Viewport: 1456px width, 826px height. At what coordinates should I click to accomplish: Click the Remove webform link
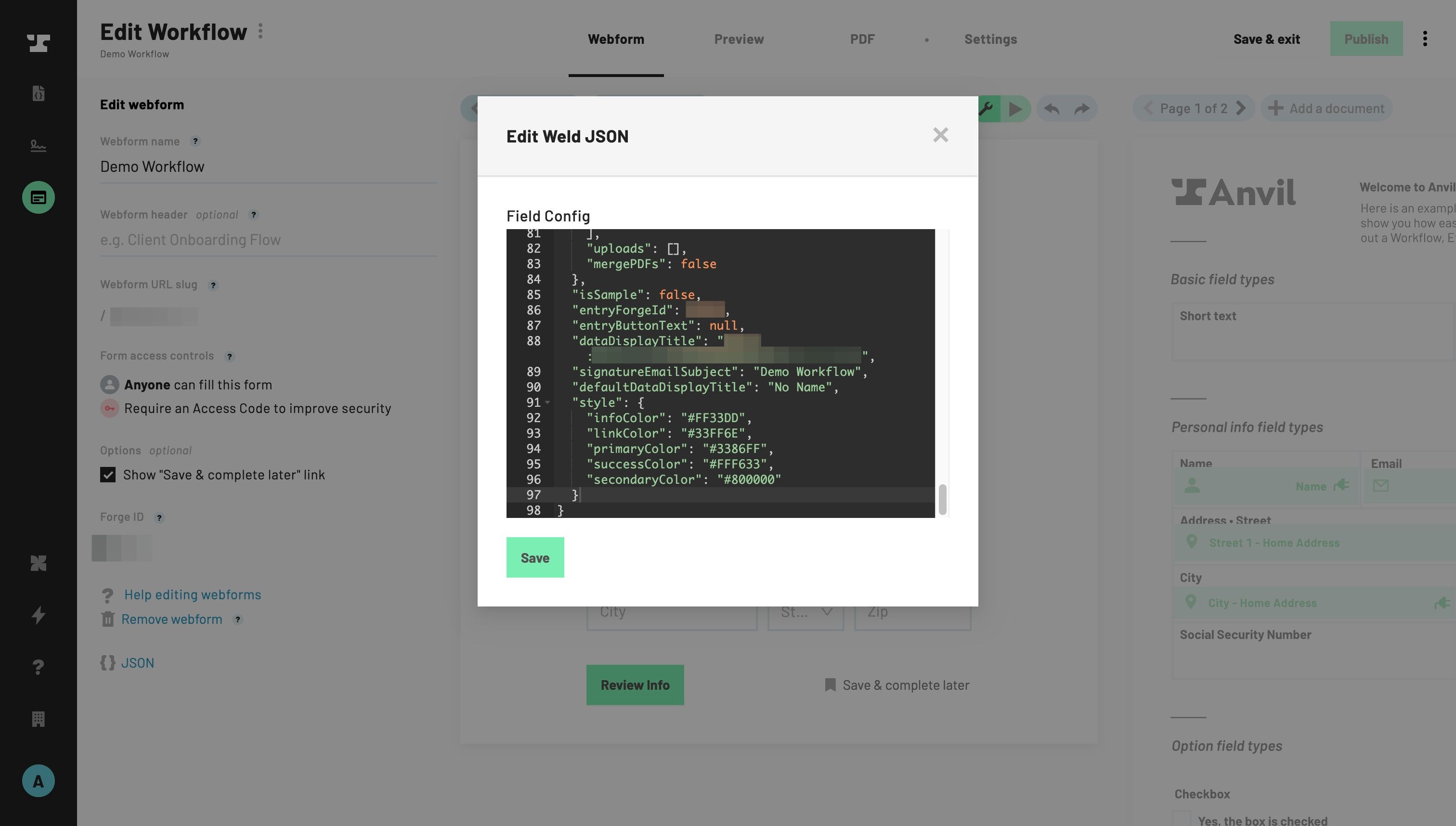[171, 619]
